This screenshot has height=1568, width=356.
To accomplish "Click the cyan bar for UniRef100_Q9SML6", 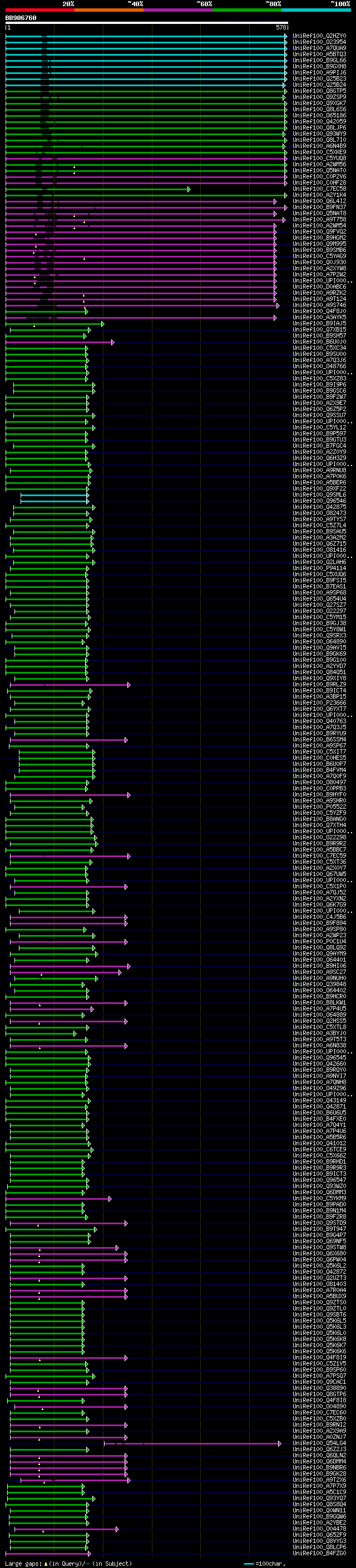I will tap(55, 495).
